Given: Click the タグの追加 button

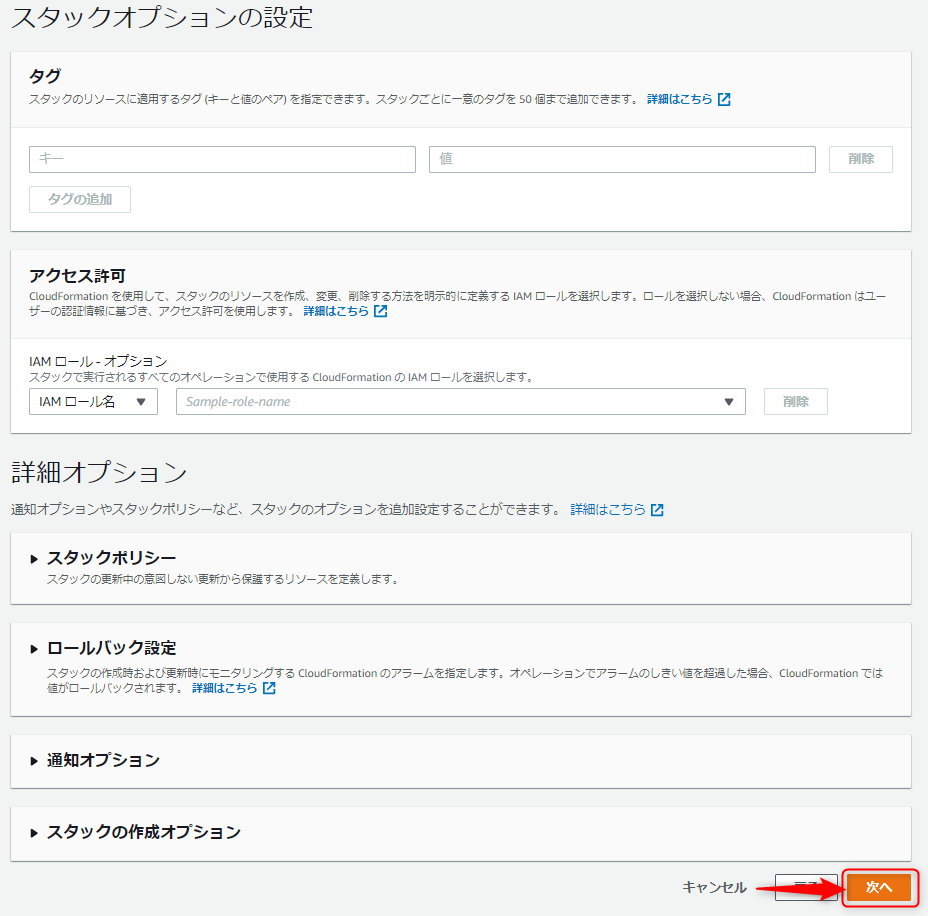Looking at the screenshot, I should click(x=80, y=199).
